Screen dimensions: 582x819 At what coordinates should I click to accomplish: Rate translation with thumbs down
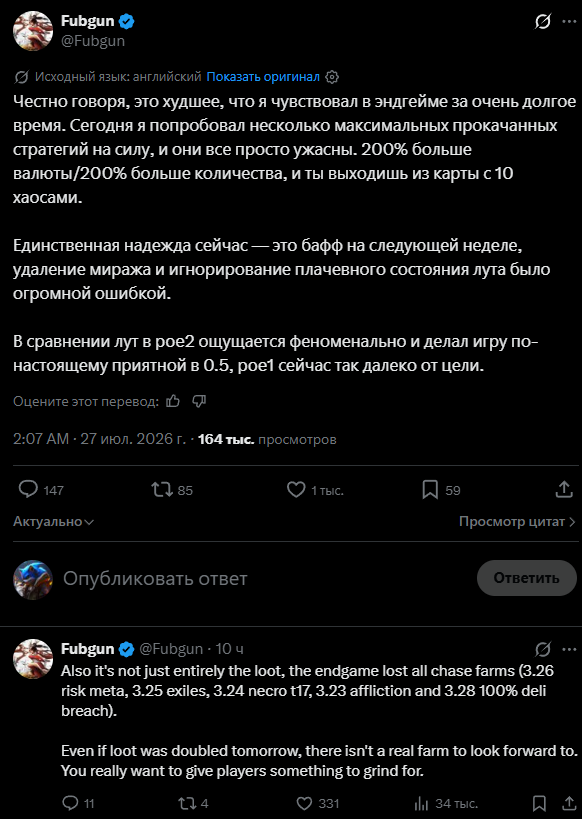pyautogui.click(x=199, y=401)
